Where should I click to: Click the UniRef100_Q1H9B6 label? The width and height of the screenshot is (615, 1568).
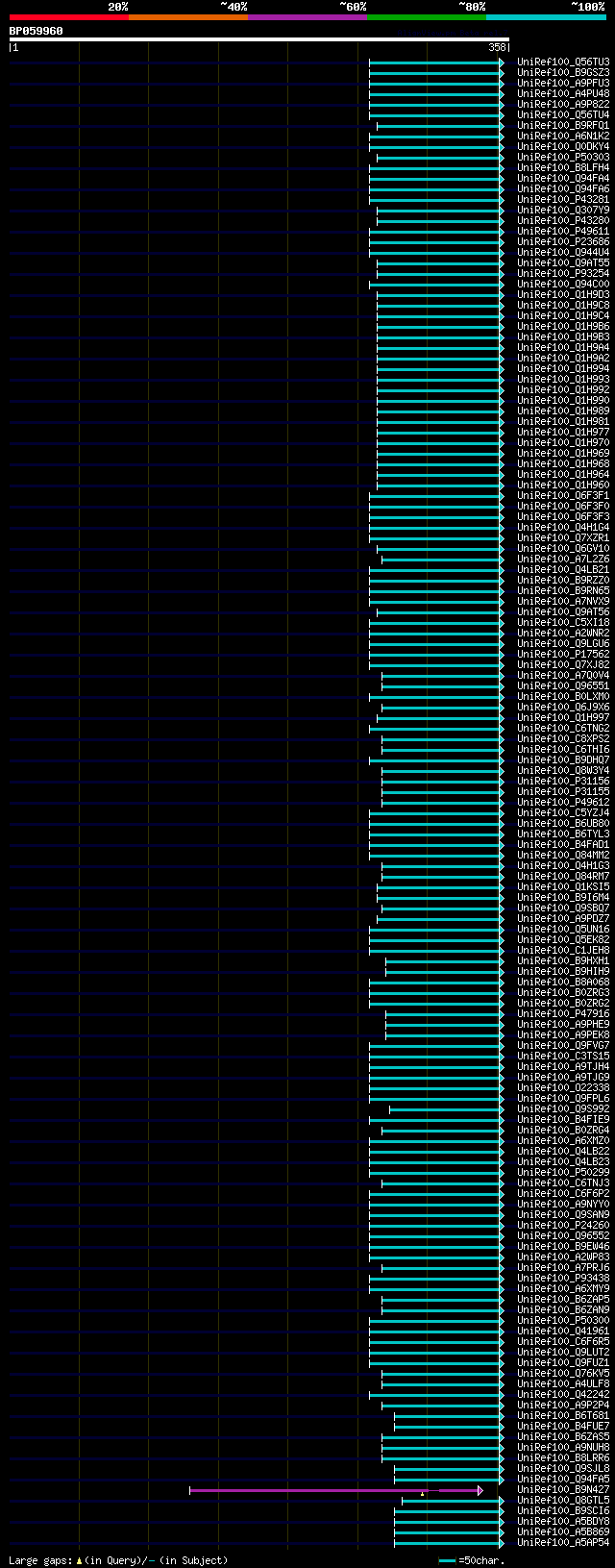(563, 326)
